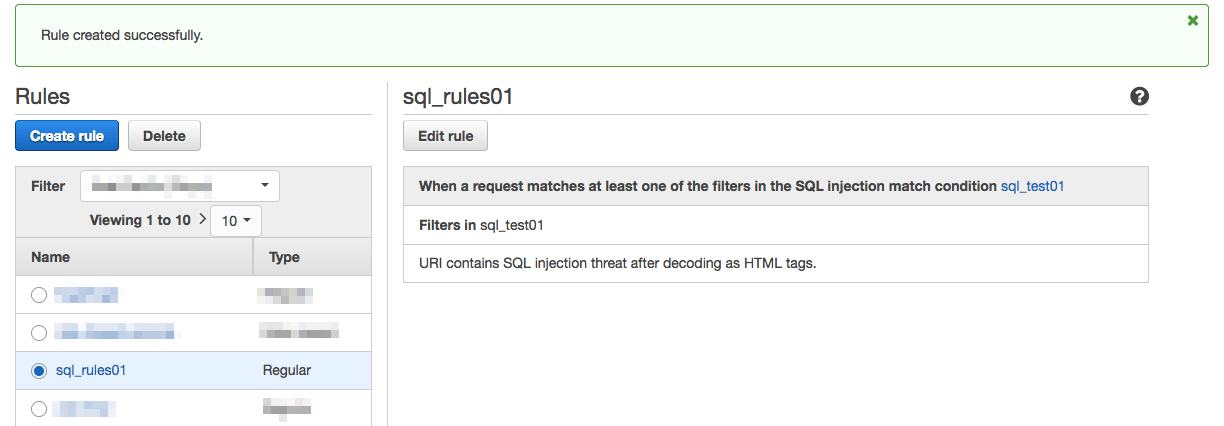Screen dimensions: 1224x426
Task: Open help with the question mark icon
Action: point(1139,97)
